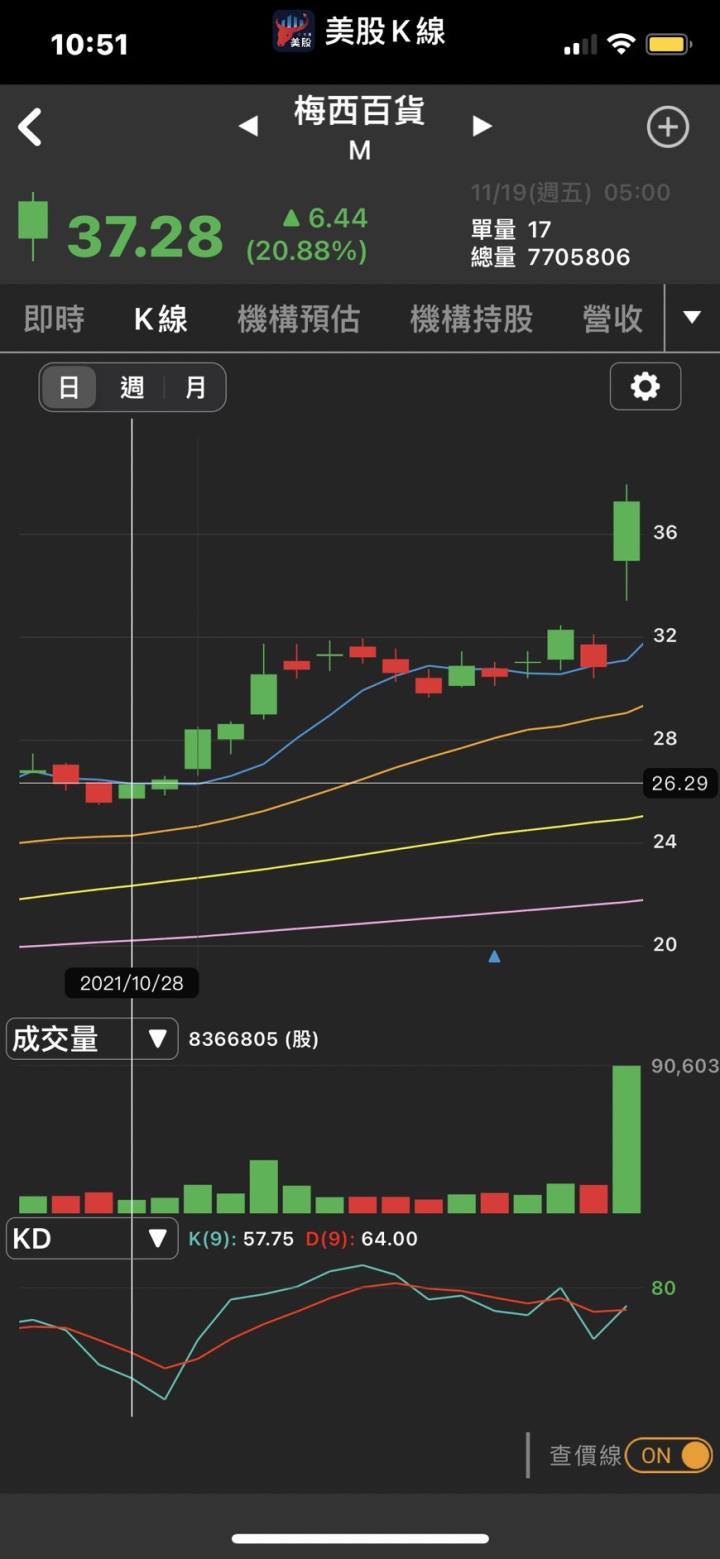Open the 機構預估 tab
The image size is (720, 1559).
(299, 319)
